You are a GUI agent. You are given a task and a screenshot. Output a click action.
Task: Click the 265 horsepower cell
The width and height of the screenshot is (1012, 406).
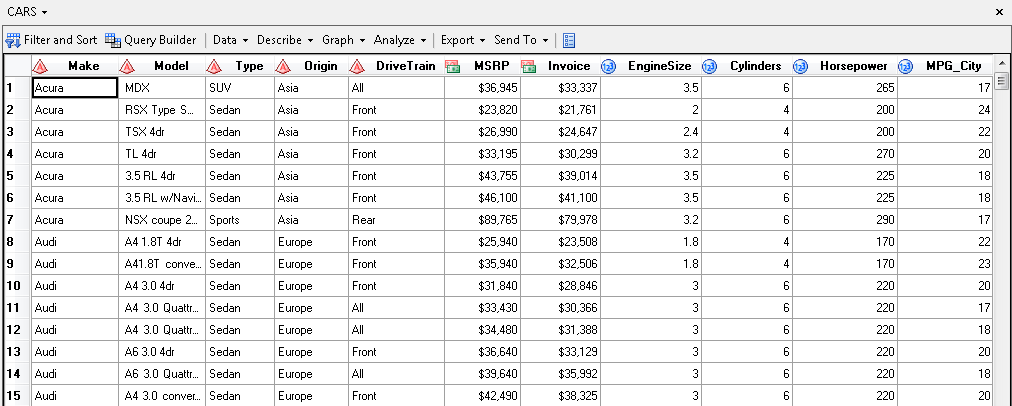tap(845, 88)
